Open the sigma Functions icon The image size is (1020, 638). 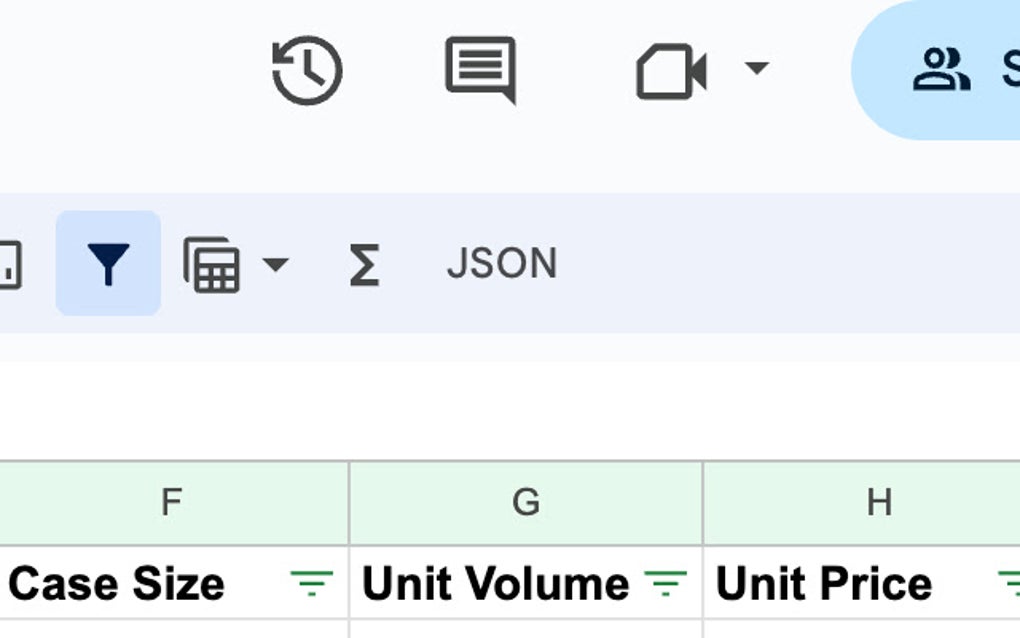[364, 265]
